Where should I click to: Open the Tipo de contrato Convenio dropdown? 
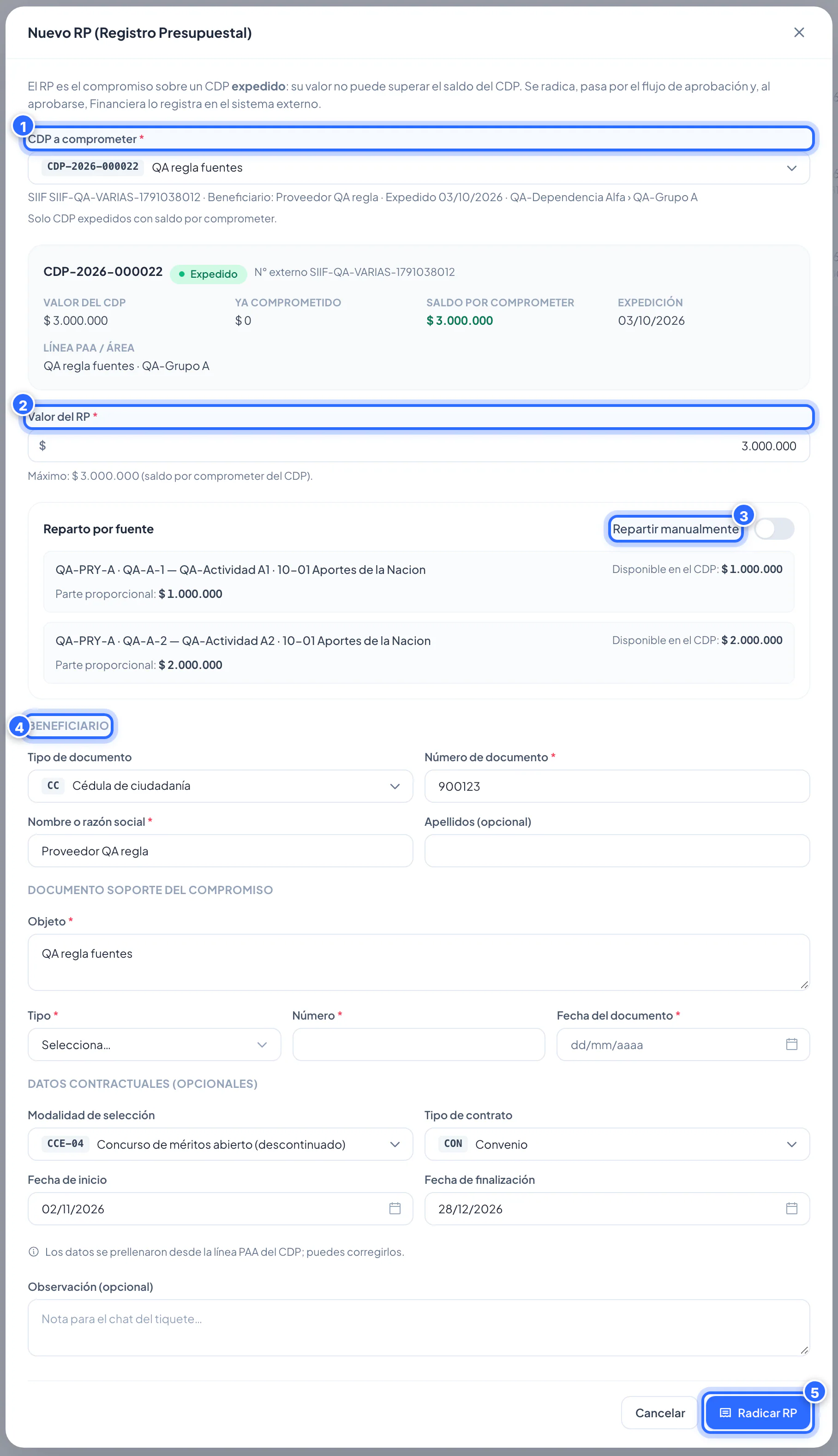(x=617, y=1144)
